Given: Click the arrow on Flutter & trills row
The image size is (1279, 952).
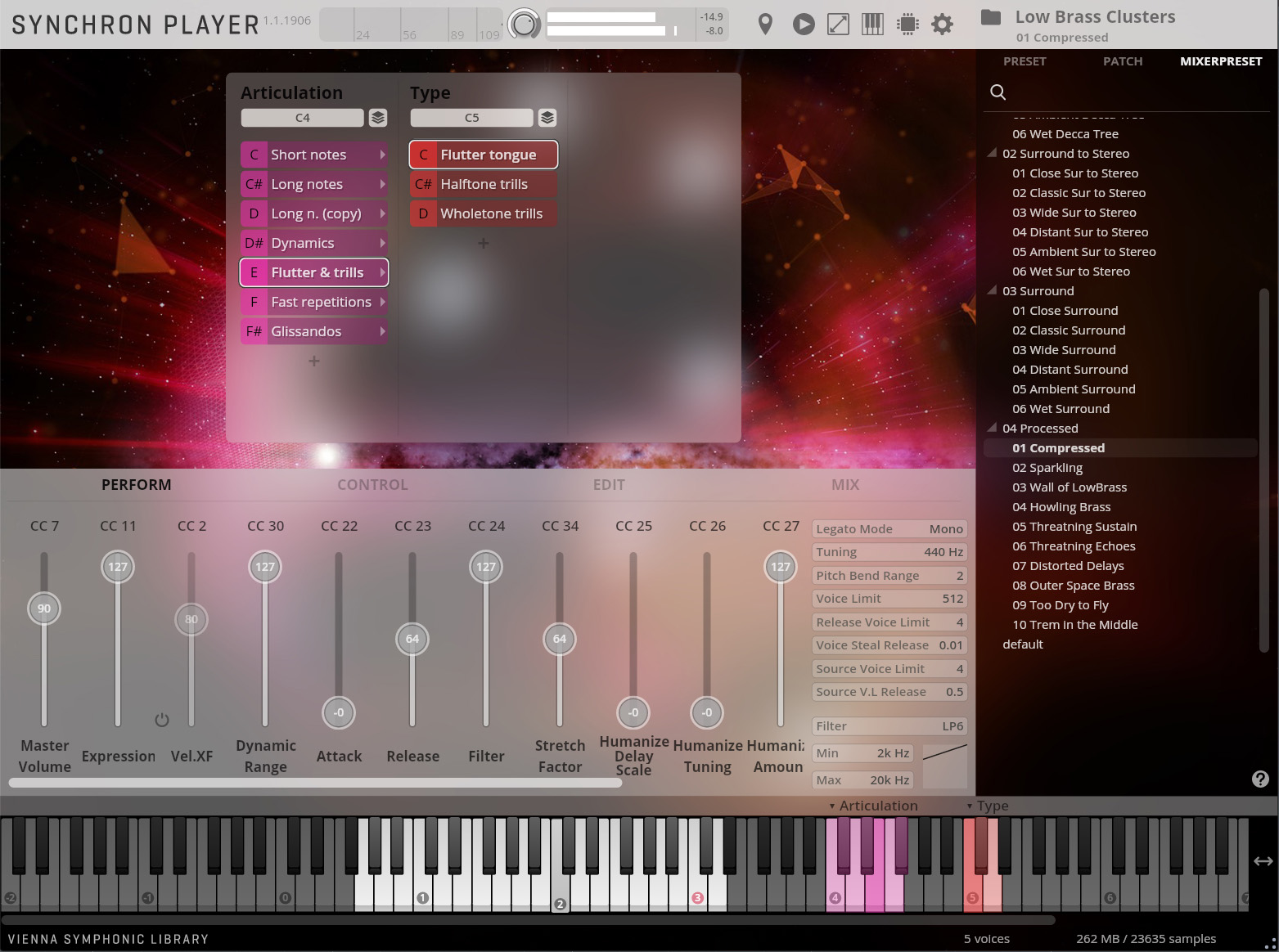Looking at the screenshot, I should [382, 272].
